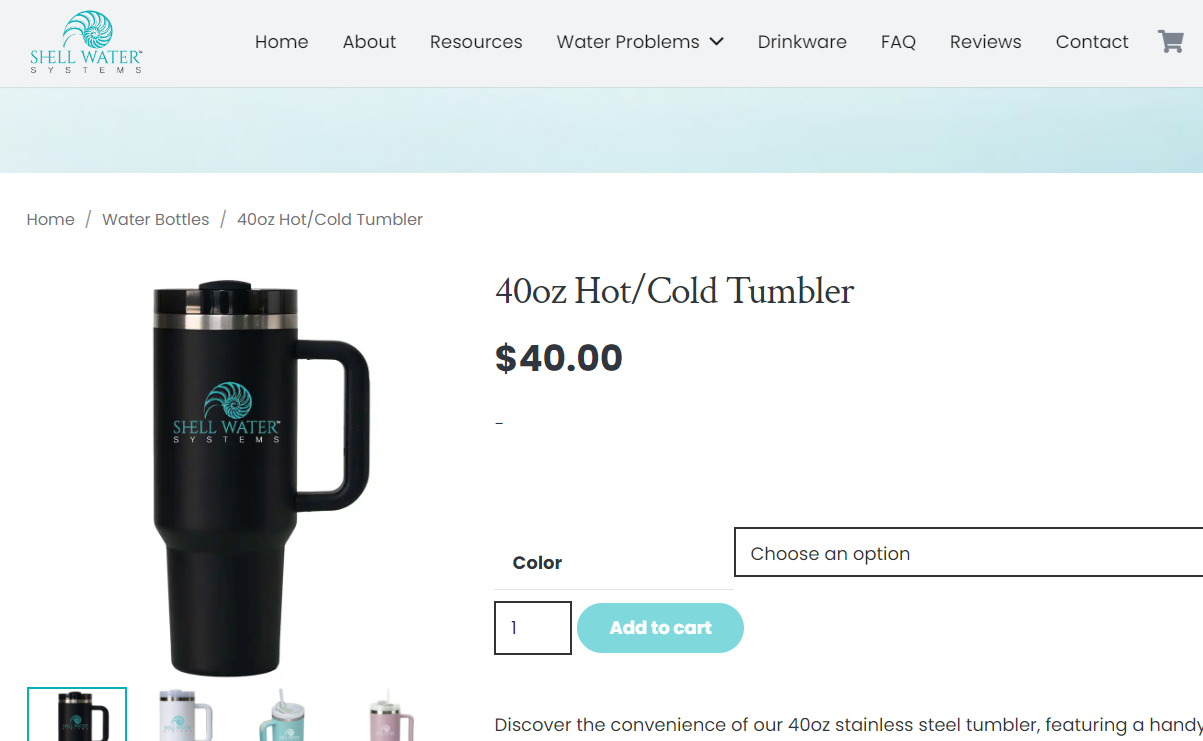
Task: Open the shopping cart icon
Action: coord(1170,41)
